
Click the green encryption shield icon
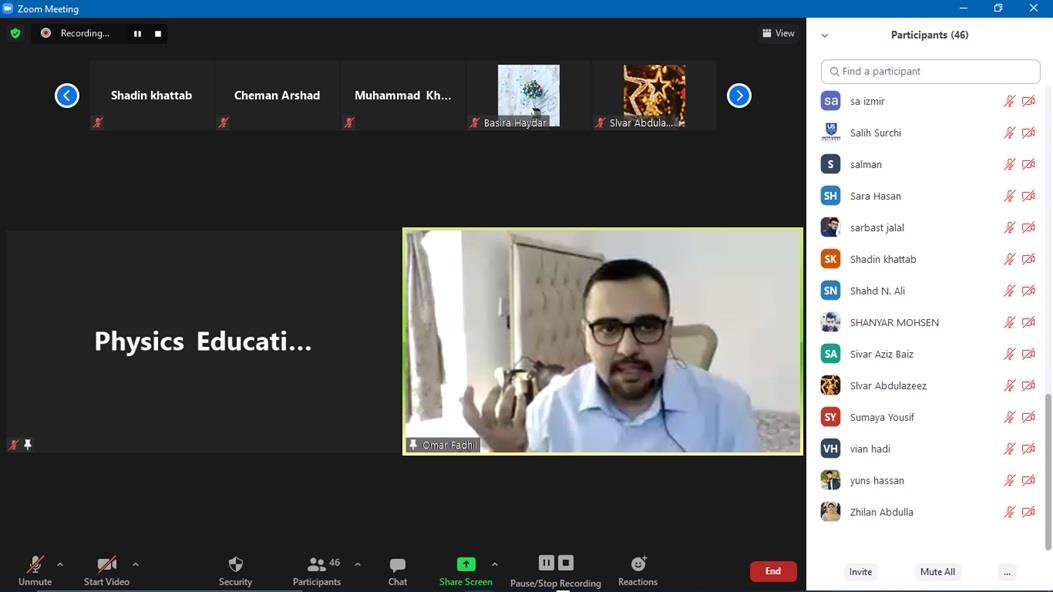(x=15, y=33)
